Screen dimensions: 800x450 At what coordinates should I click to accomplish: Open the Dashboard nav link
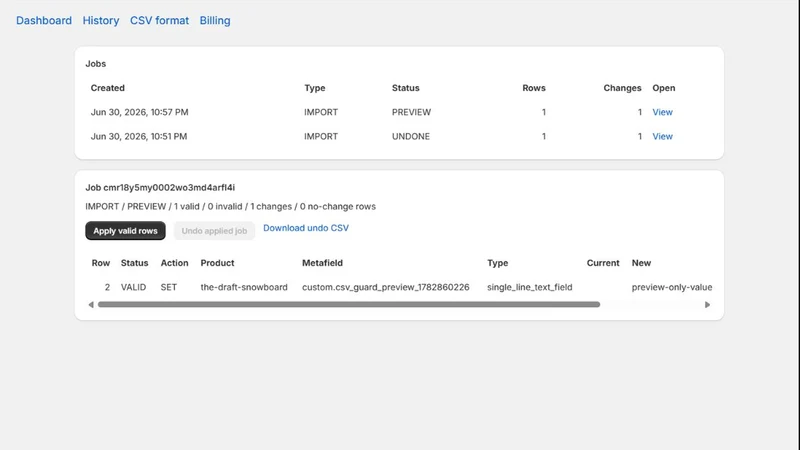[44, 20]
